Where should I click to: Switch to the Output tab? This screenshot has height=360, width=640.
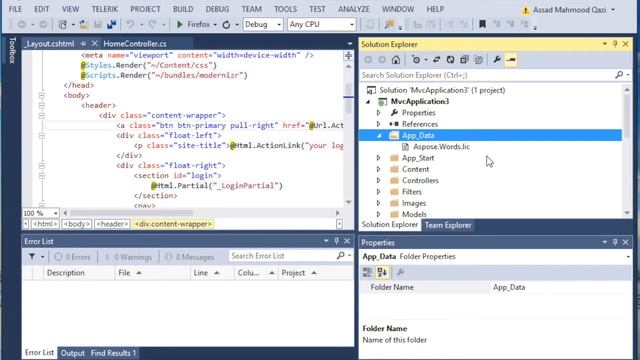coord(72,353)
